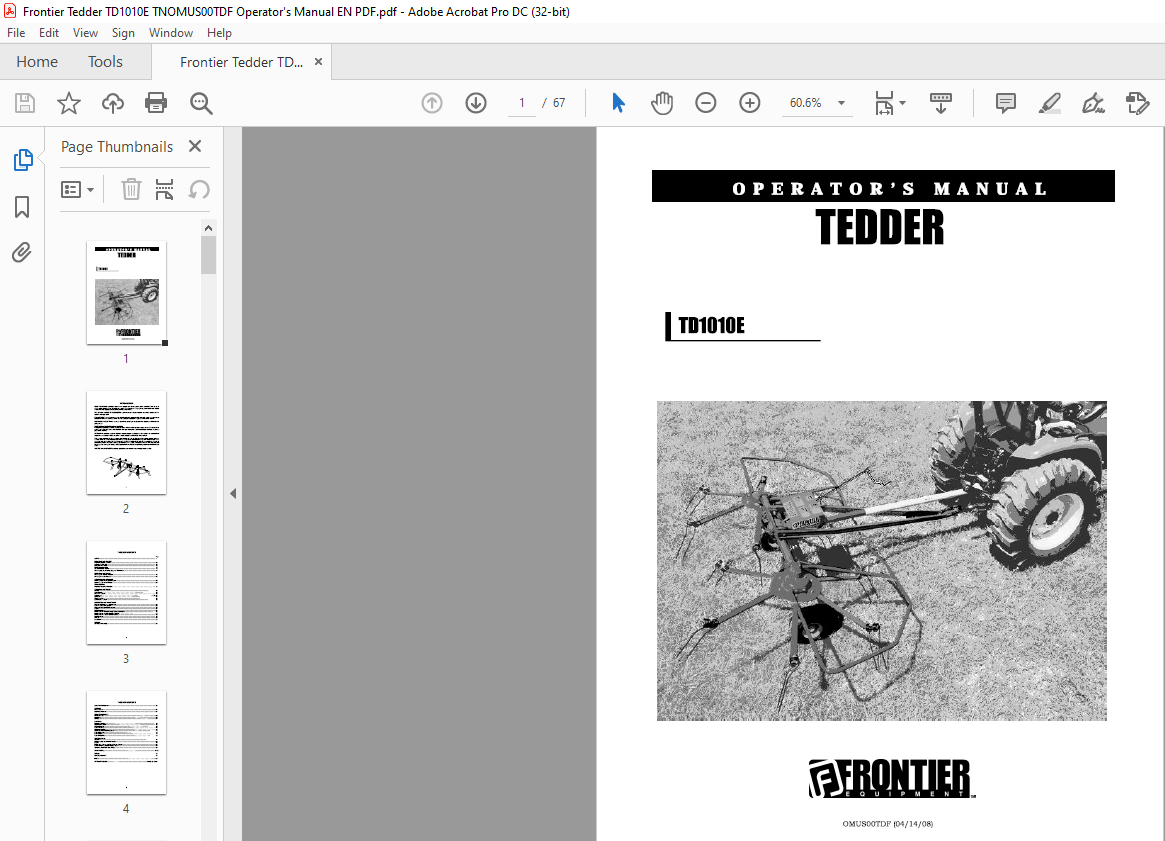Select page 1 thumbnail

(126, 293)
